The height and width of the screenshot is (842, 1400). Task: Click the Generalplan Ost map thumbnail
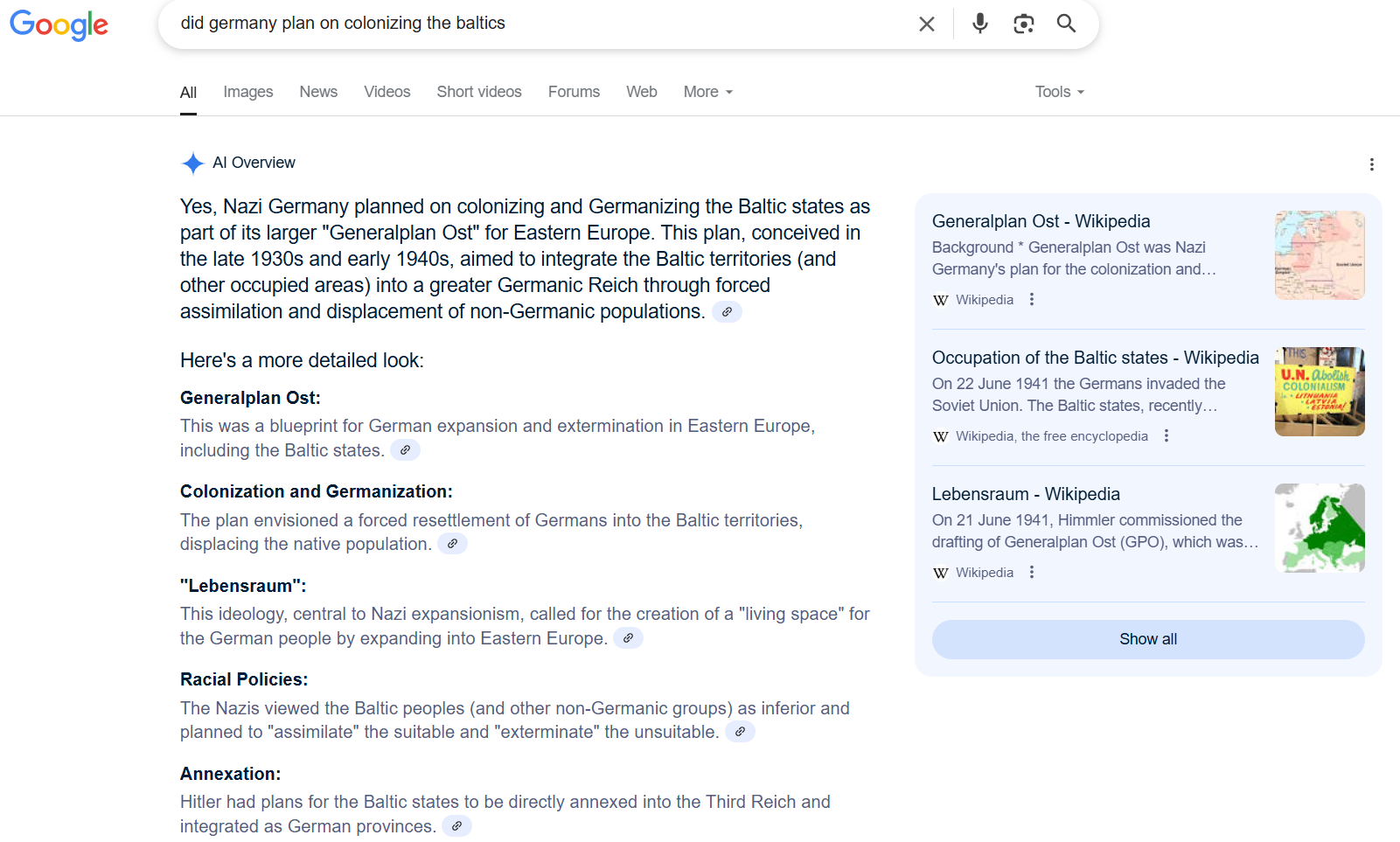tap(1320, 255)
